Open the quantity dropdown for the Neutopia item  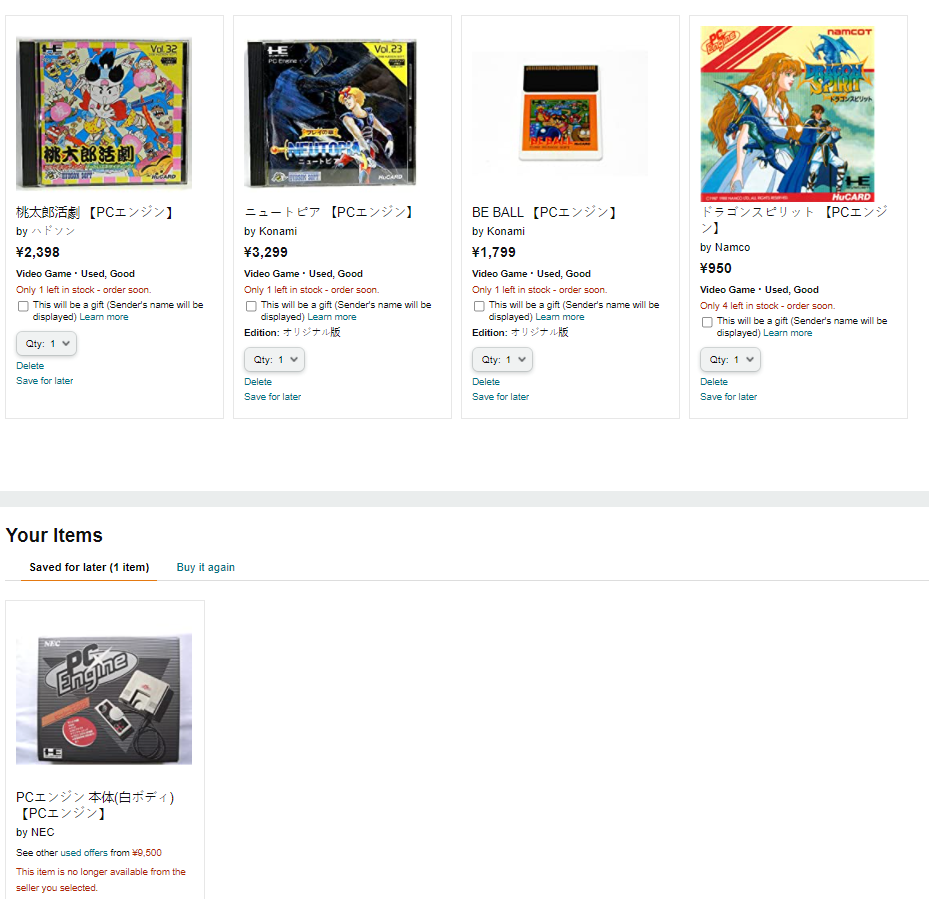(274, 360)
